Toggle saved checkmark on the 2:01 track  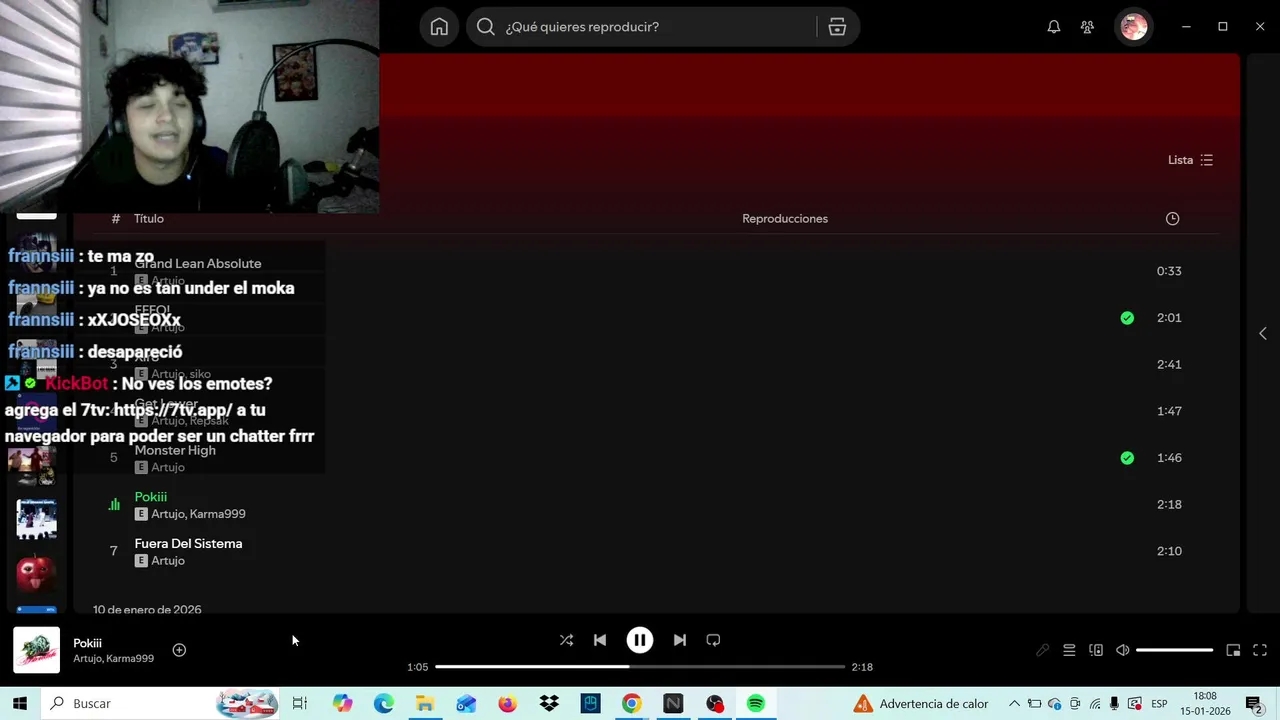pyautogui.click(x=1127, y=318)
